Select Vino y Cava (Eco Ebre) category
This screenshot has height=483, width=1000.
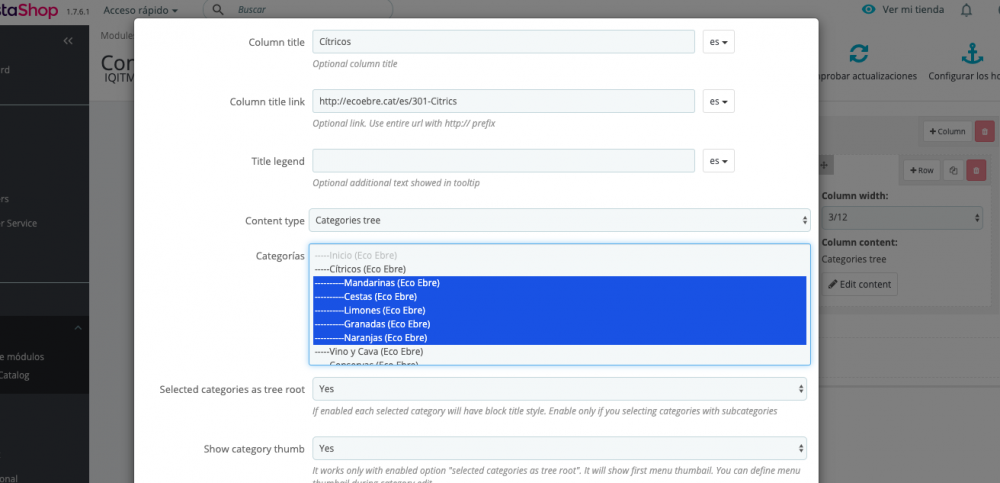coord(559,352)
